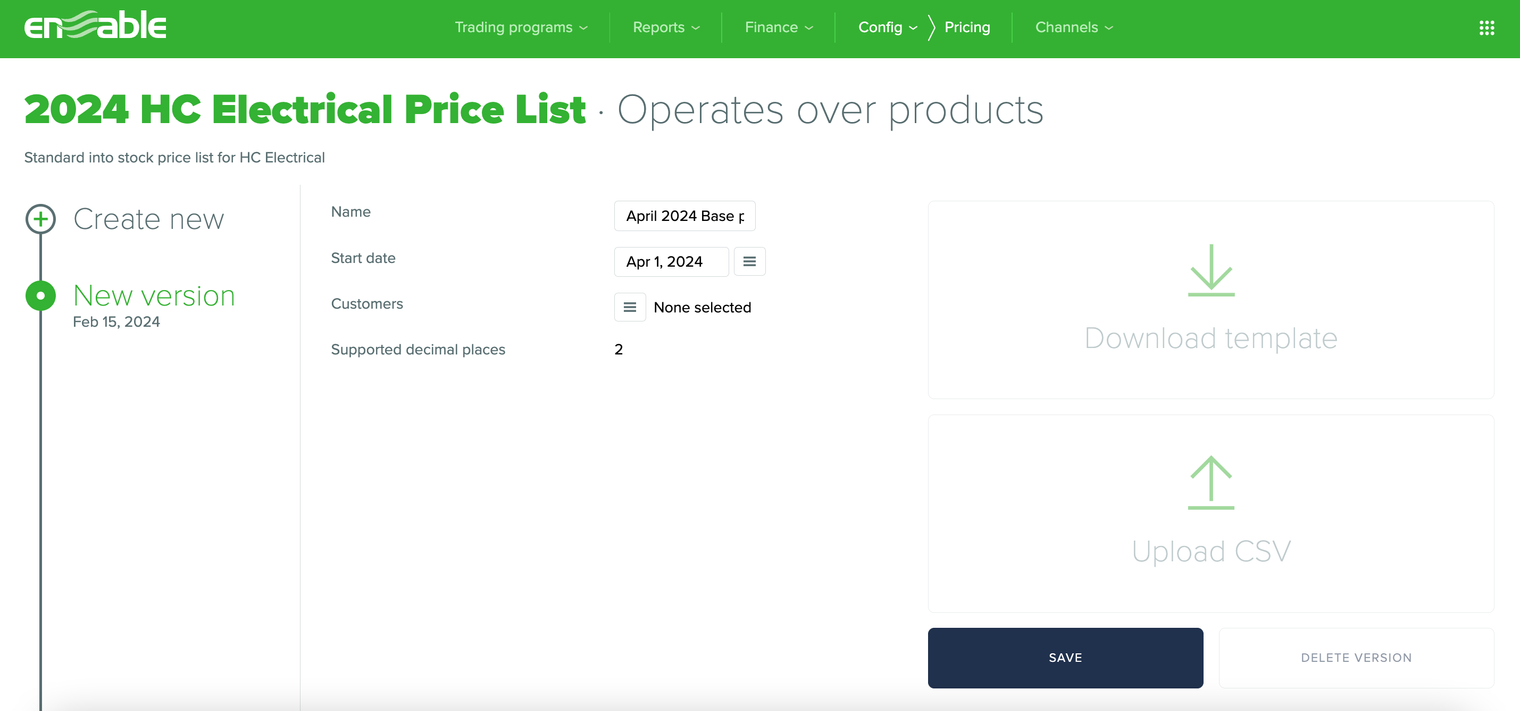The width and height of the screenshot is (1520, 711).
Task: Click the Customers field label
Action: 367,304
